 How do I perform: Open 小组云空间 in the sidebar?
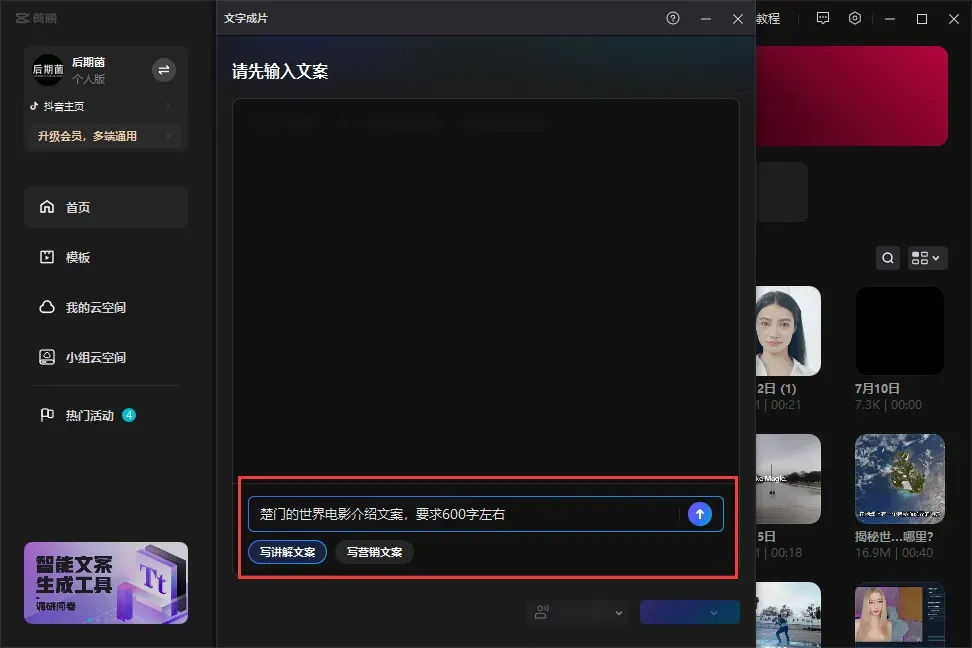tap(106, 358)
